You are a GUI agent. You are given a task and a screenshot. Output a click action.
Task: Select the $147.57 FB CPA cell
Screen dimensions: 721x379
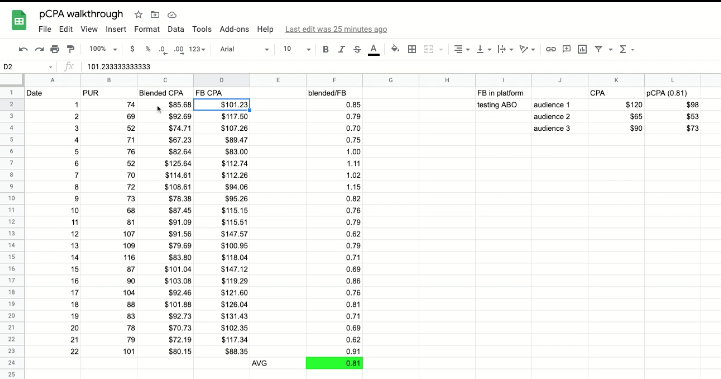point(222,234)
